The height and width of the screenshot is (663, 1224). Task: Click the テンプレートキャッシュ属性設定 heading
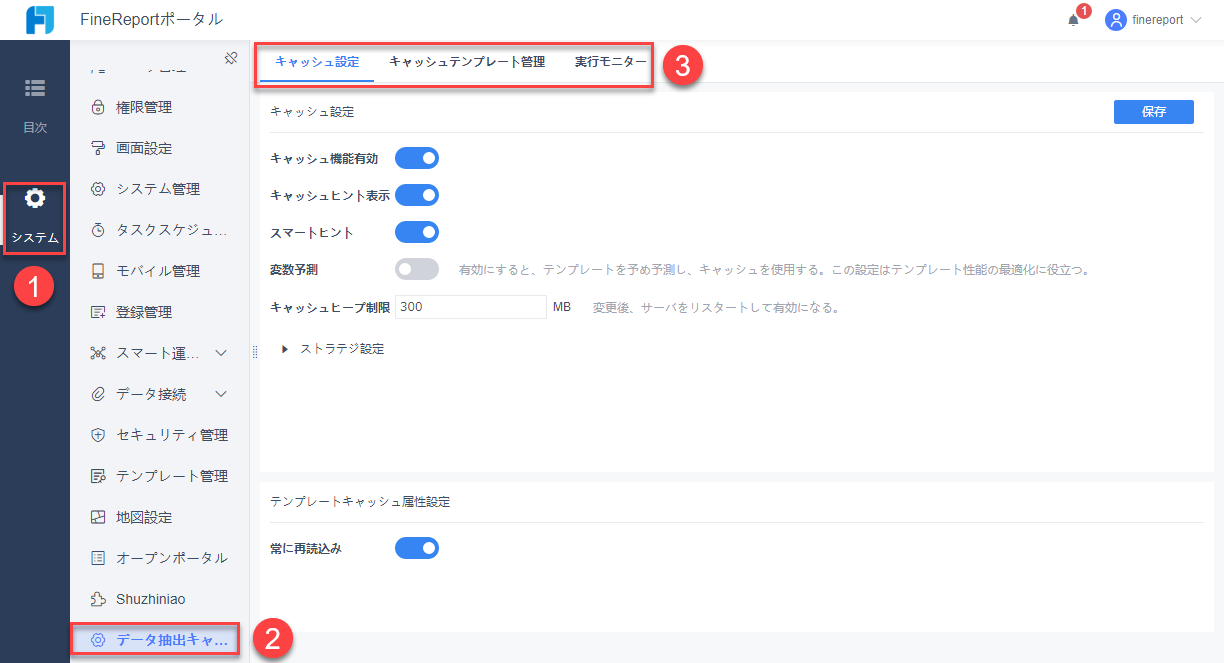(360, 502)
